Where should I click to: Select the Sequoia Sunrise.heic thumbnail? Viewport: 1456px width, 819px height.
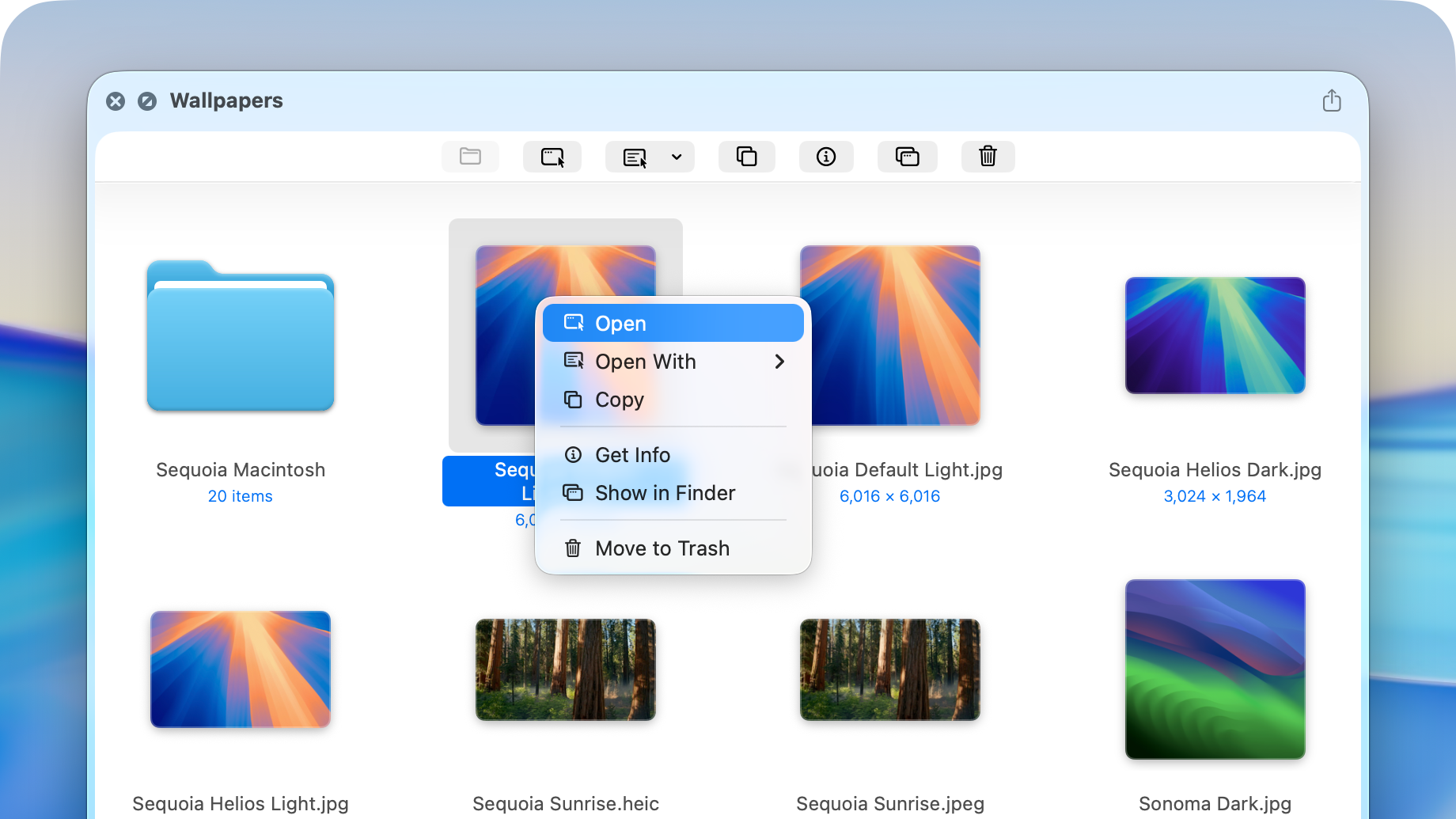(565, 669)
